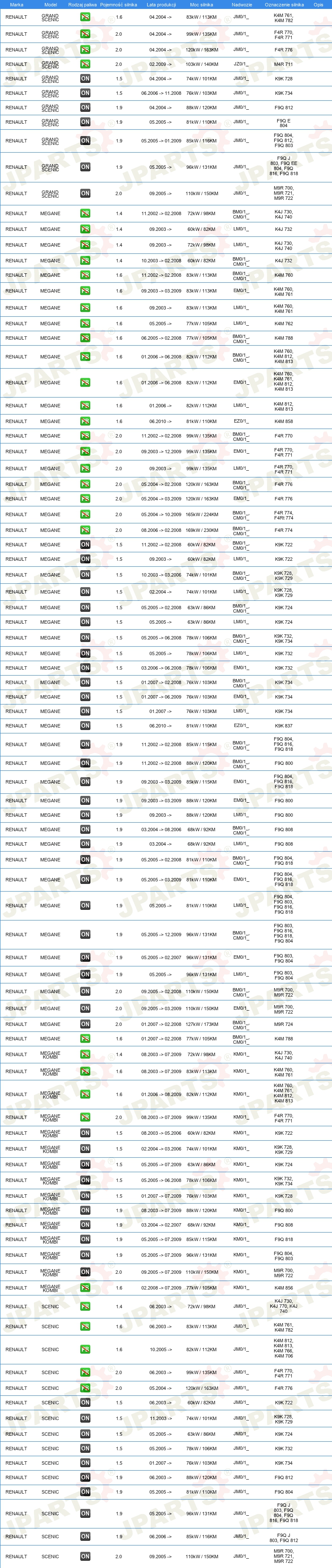Select the PB icon in Megane K4M 858 row

tap(85, 421)
